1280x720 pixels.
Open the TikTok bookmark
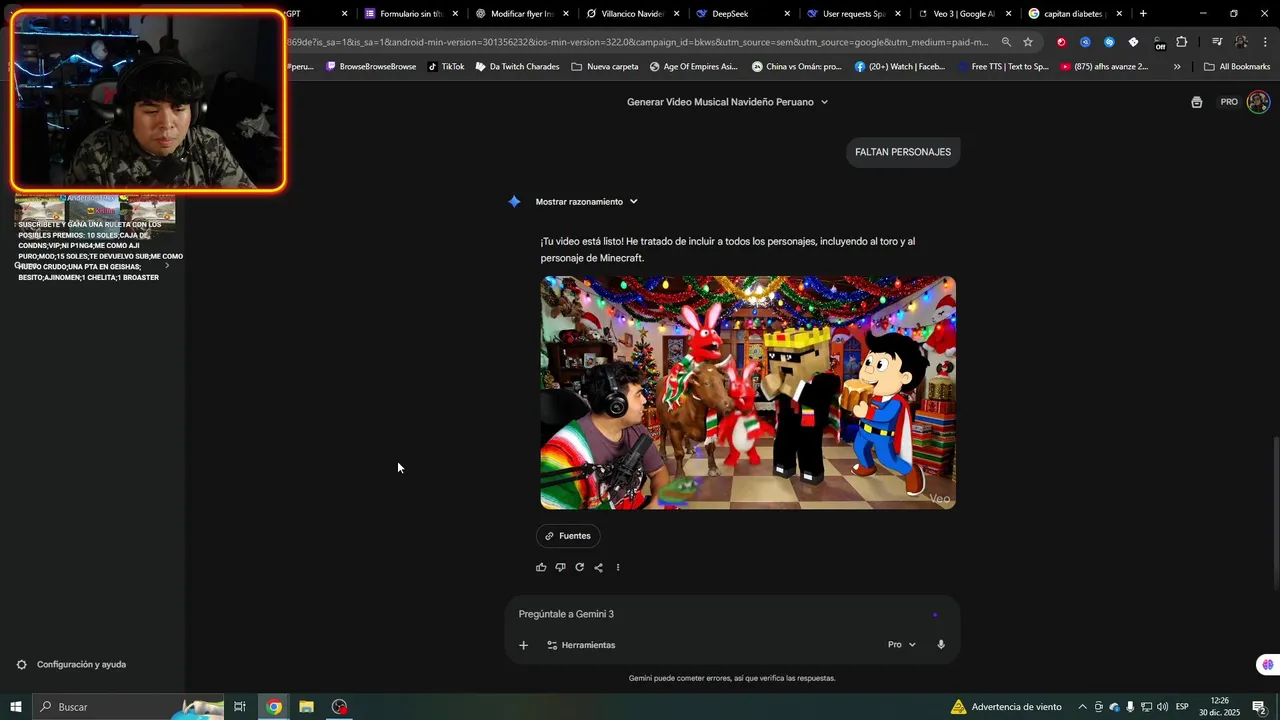(x=446, y=67)
